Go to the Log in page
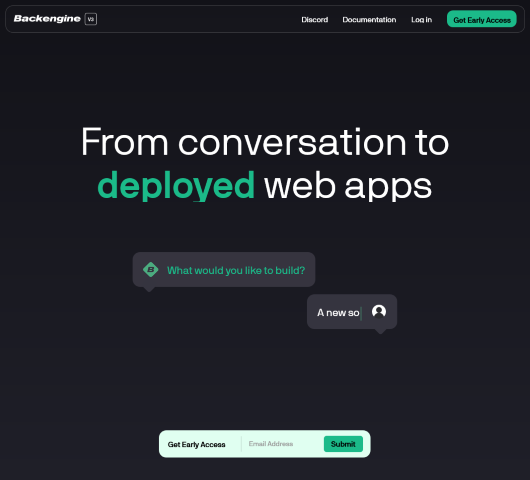Screen dimensions: 530x480 point(421,20)
